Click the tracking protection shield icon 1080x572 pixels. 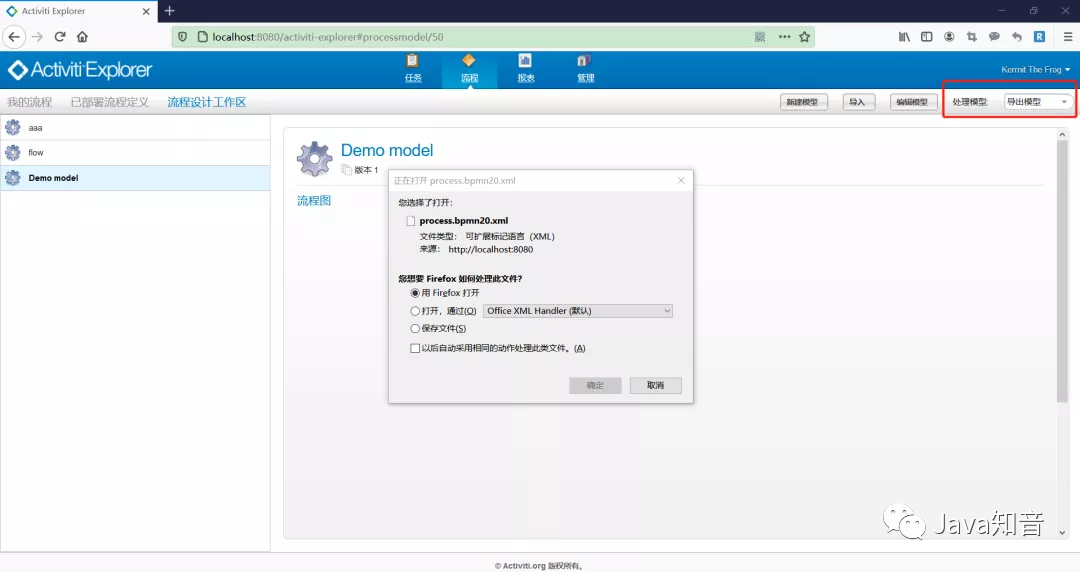(183, 37)
